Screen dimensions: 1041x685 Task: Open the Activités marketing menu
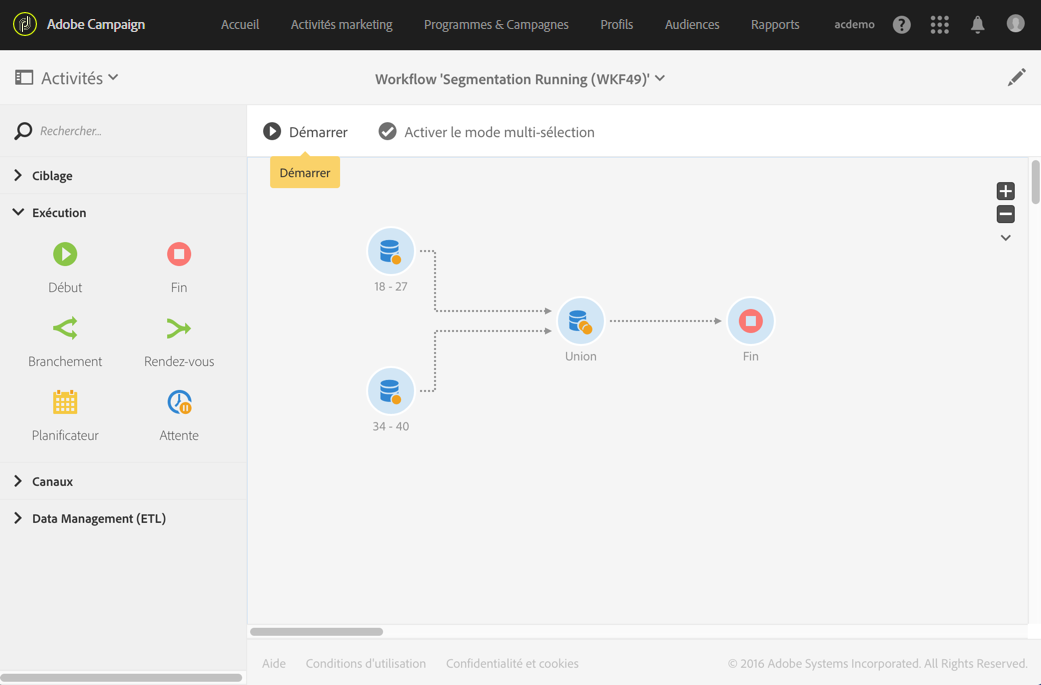coord(341,25)
